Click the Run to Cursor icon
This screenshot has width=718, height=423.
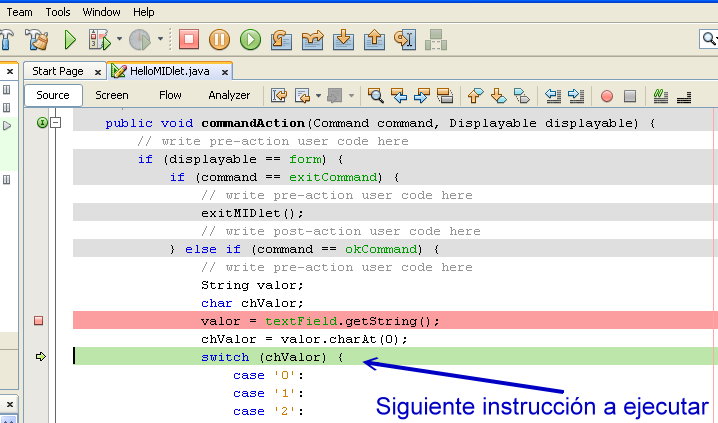tap(405, 40)
